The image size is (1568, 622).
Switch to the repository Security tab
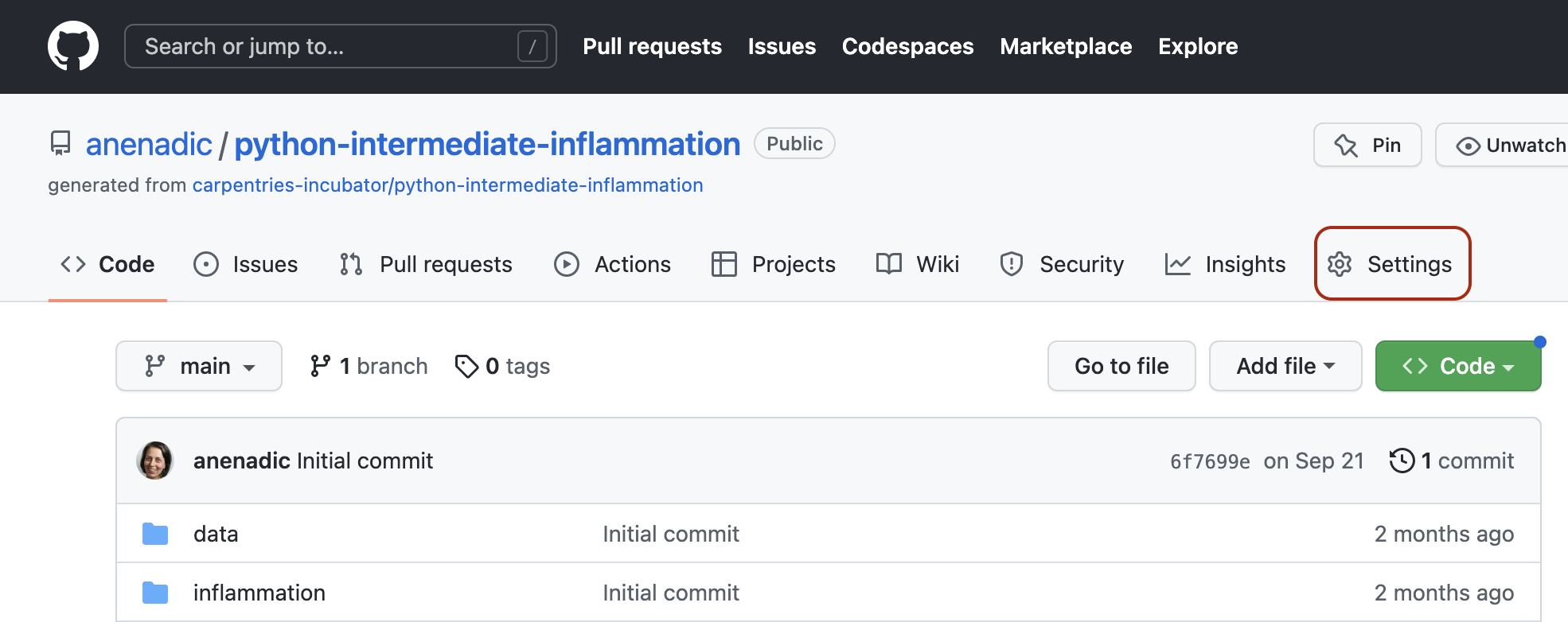[x=1063, y=264]
